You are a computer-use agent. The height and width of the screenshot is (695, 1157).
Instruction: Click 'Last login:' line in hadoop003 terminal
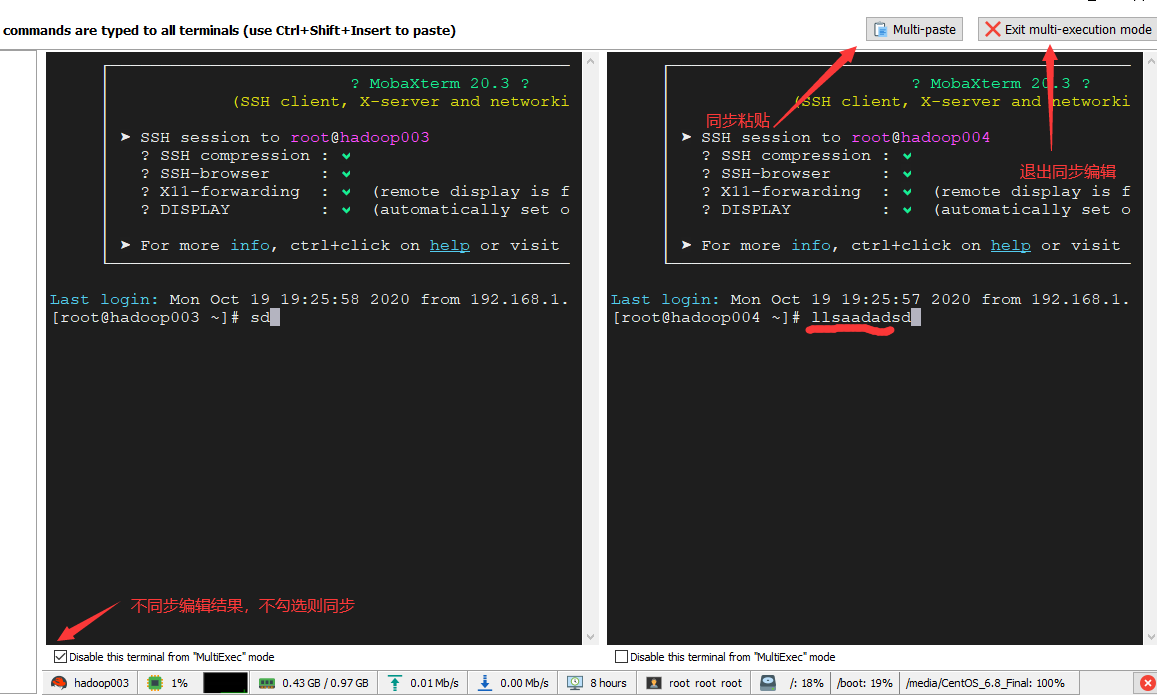[310, 300]
